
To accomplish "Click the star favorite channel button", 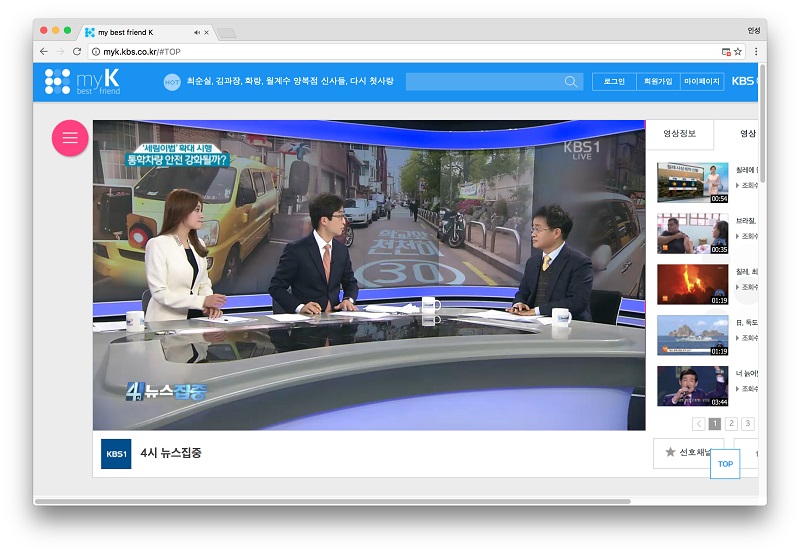I will point(689,452).
